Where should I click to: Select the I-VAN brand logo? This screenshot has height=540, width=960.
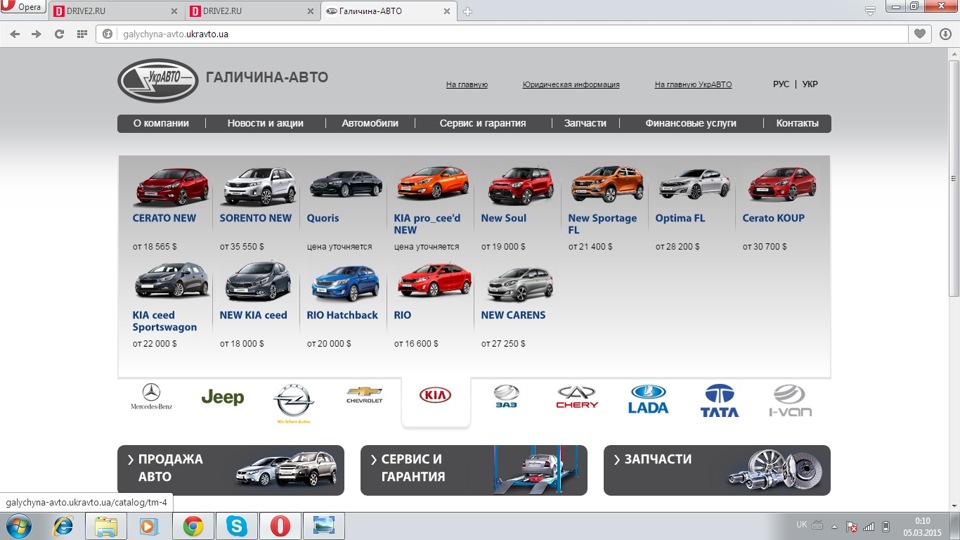(x=790, y=400)
